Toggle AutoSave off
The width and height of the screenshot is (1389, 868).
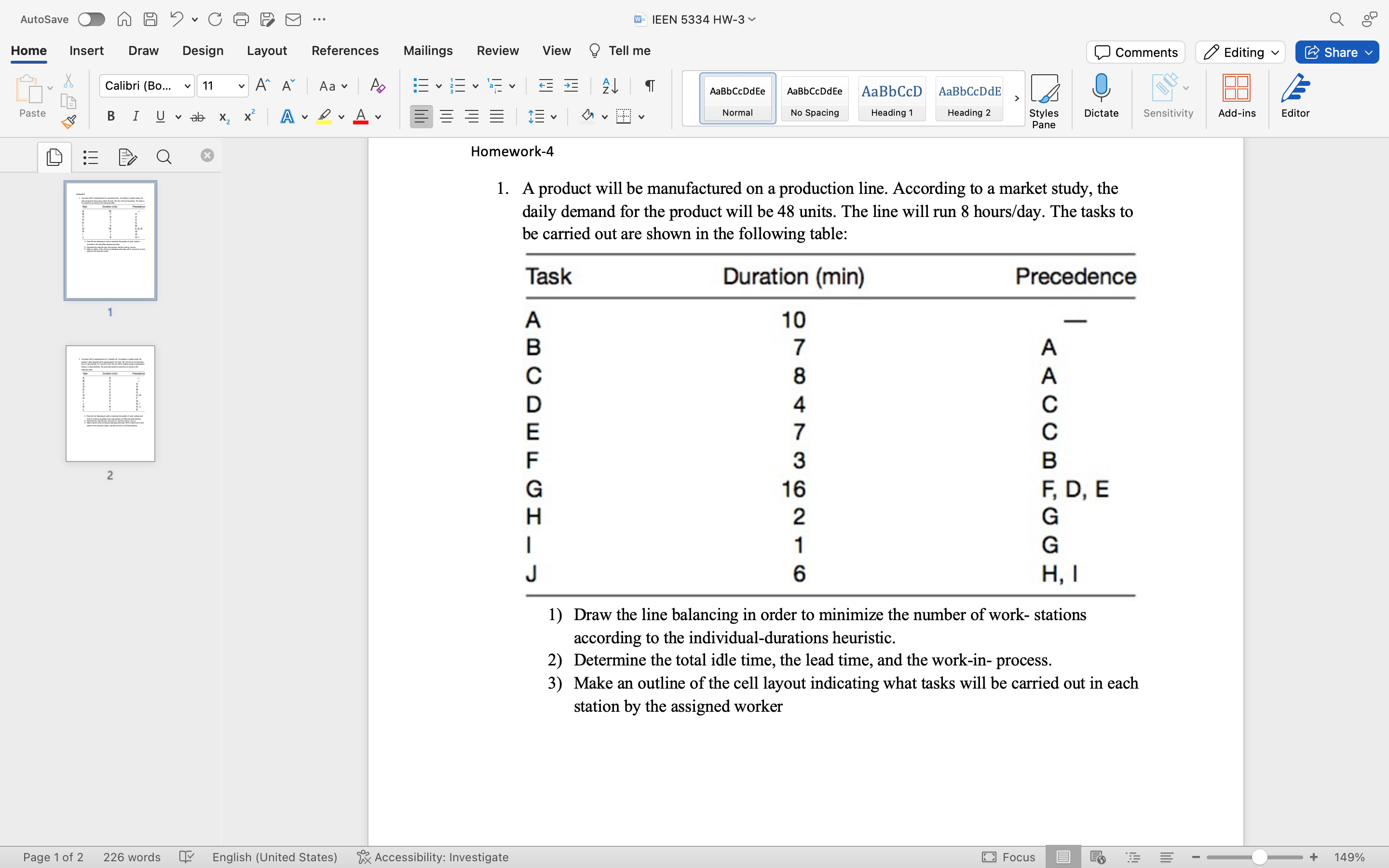(x=91, y=19)
